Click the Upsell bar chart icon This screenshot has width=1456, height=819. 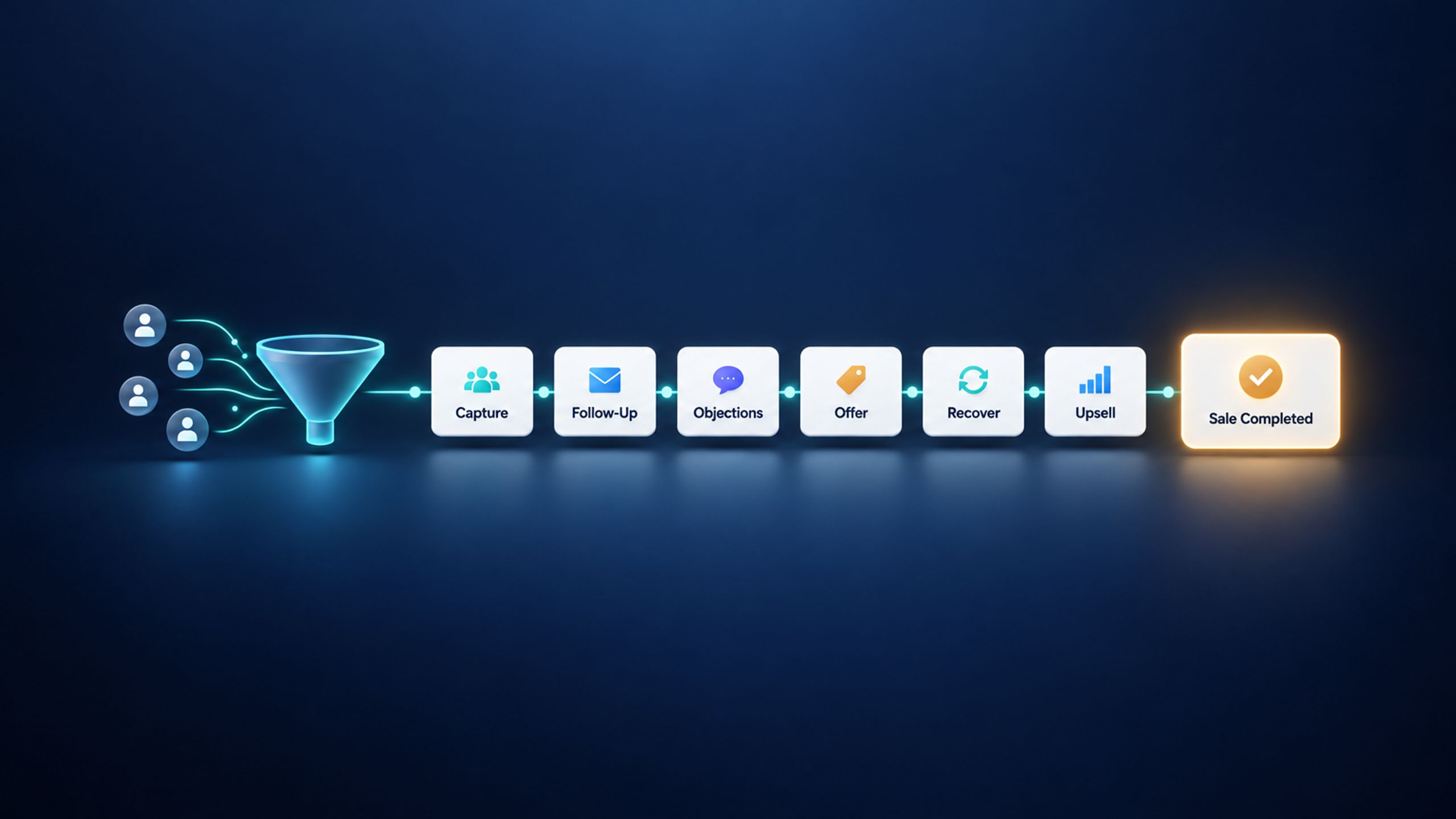tap(1095, 379)
